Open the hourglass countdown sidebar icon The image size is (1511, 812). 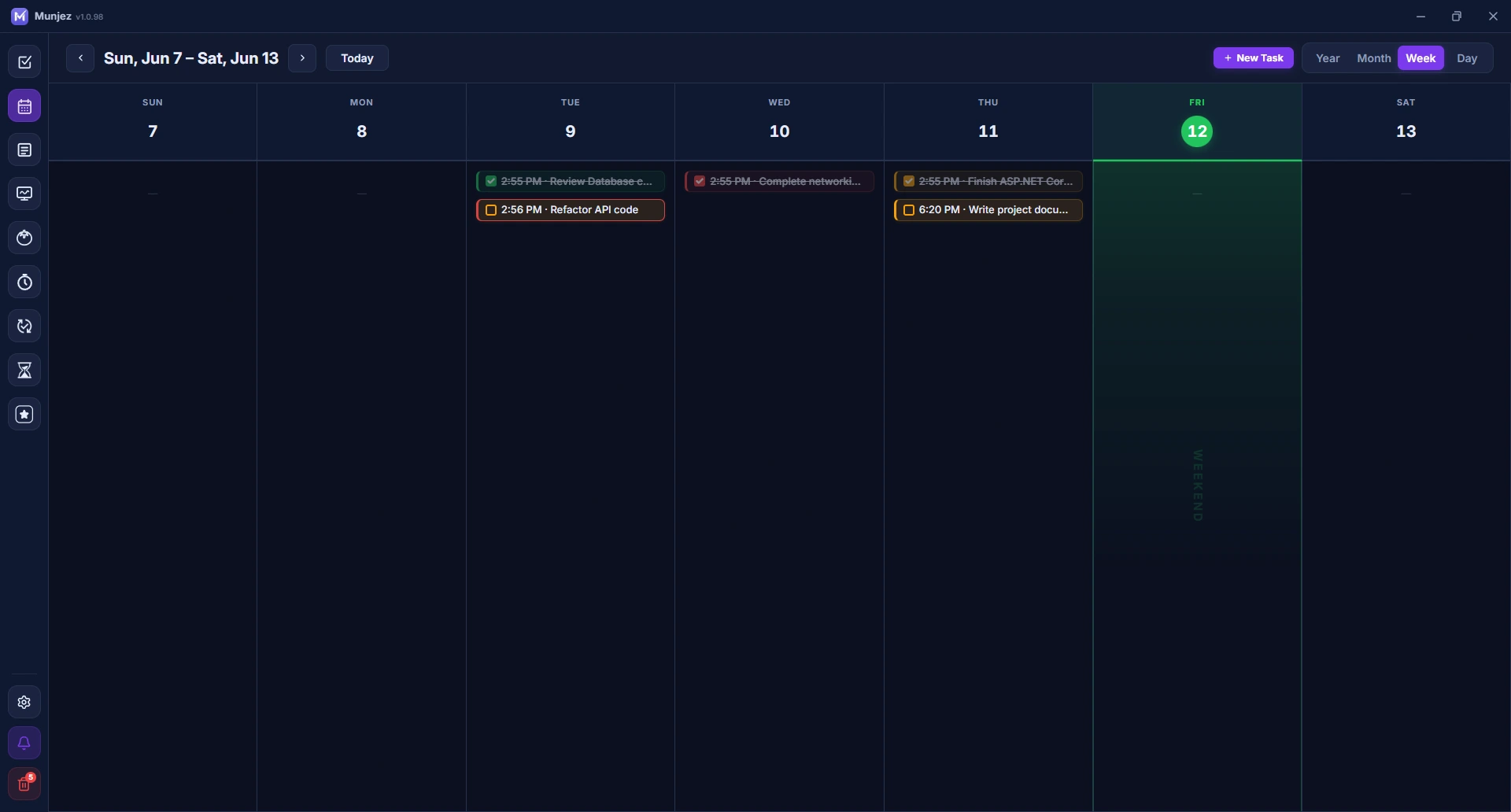(x=24, y=371)
